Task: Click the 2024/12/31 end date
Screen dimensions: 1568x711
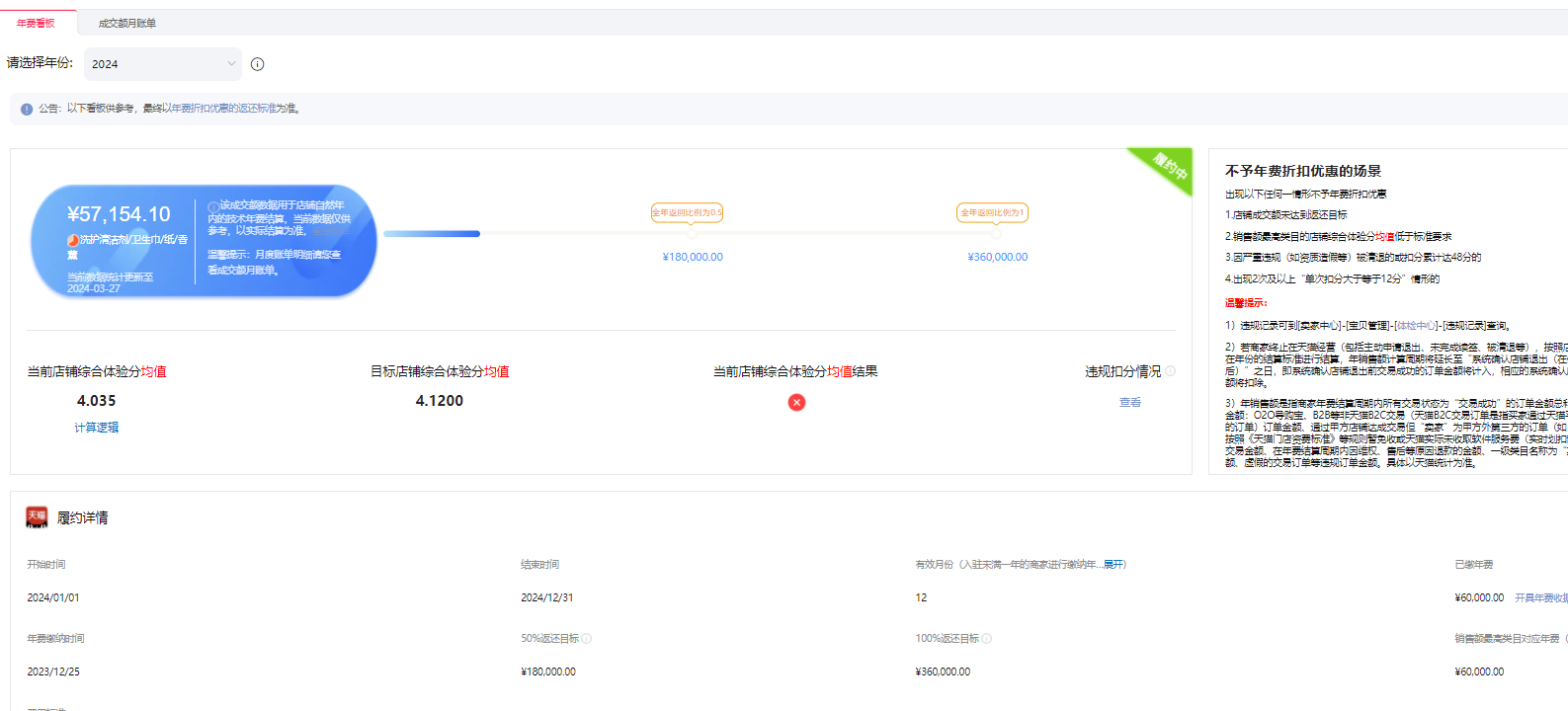Action: (547, 597)
